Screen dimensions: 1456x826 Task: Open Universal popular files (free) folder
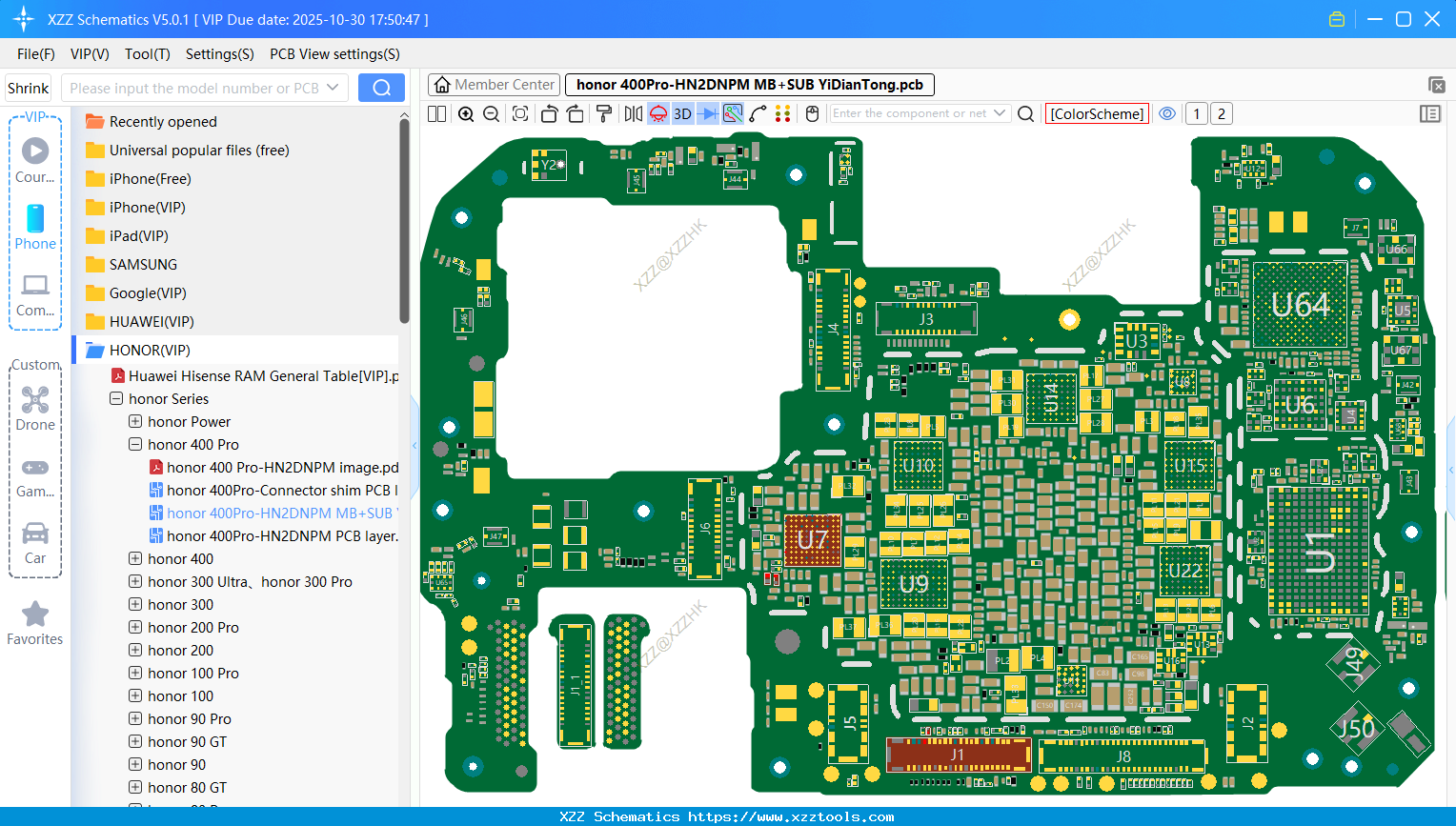coord(187,151)
